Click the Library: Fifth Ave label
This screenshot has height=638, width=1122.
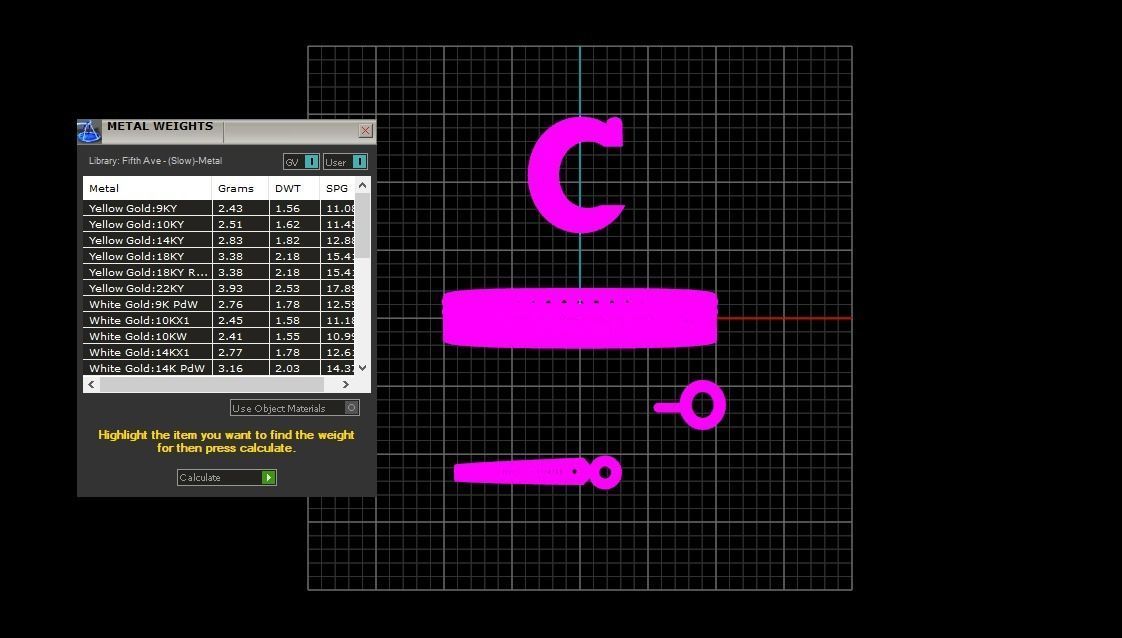click(155, 161)
